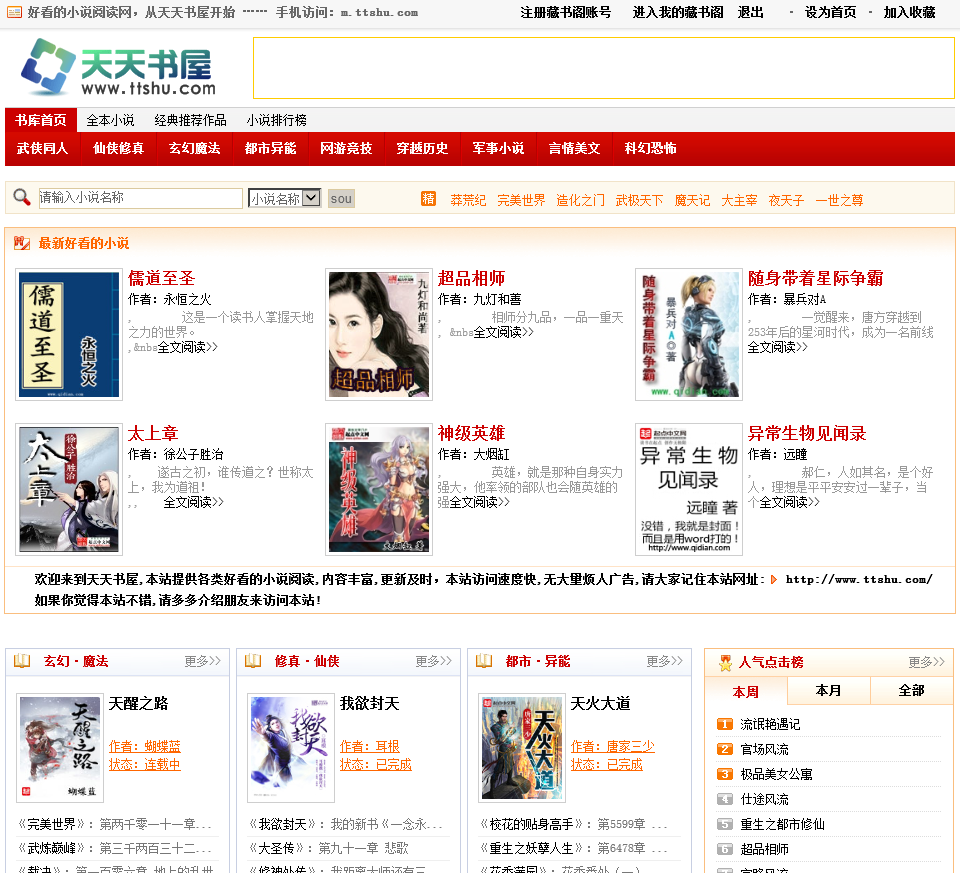Image resolution: width=960 pixels, height=873 pixels.
Task: Click the 天天书屋 site logo
Action: [x=118, y=67]
